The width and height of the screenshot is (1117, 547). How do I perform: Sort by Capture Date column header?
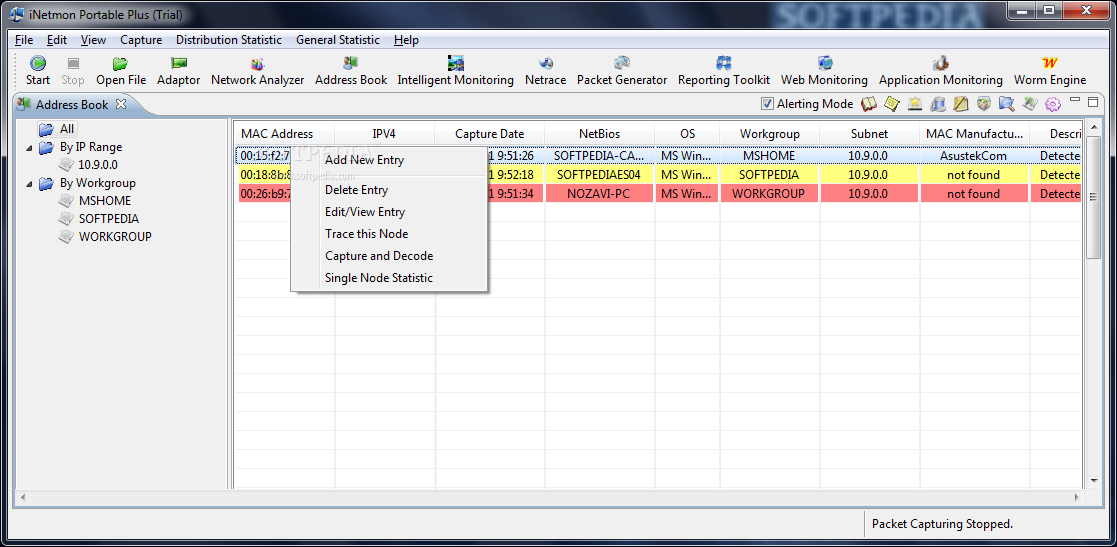490,134
